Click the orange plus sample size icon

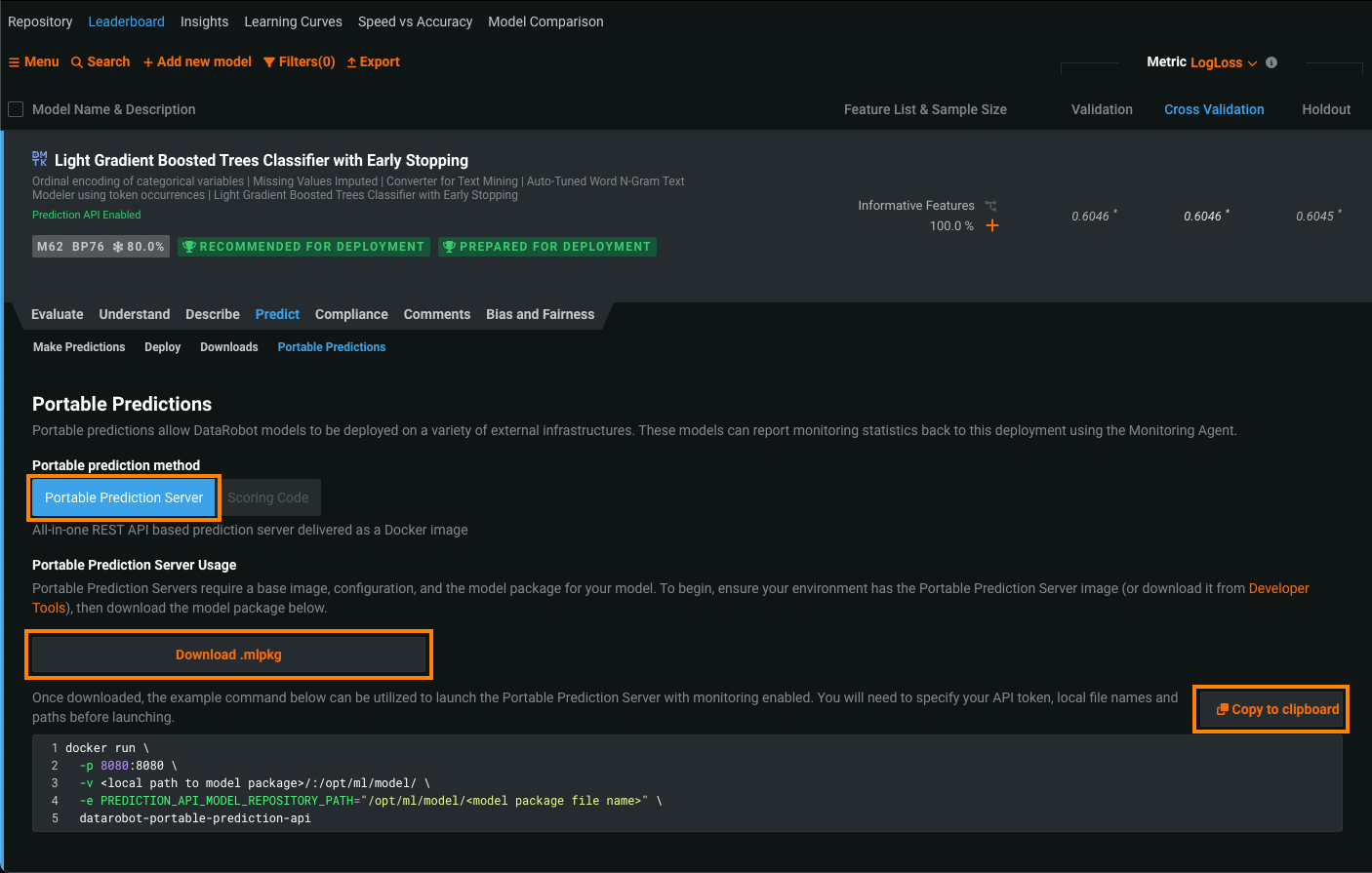992,226
